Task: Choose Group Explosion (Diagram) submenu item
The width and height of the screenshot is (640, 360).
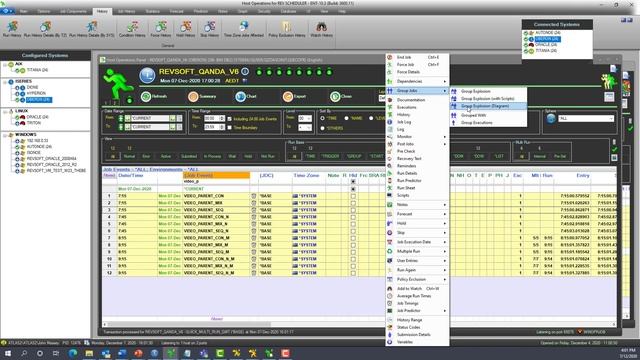Action: [488, 106]
